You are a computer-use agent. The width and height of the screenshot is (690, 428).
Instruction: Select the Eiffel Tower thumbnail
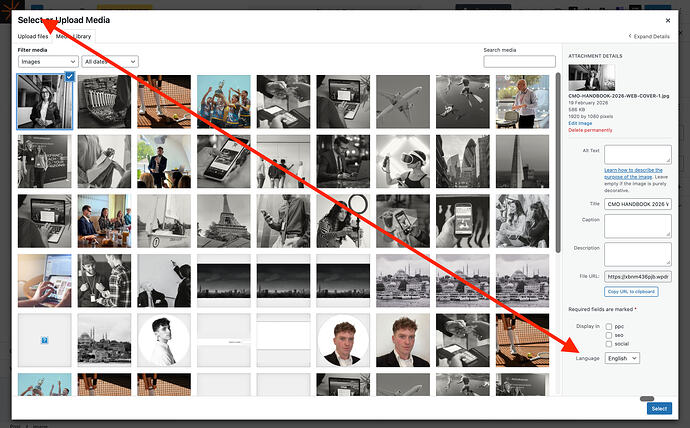(224, 221)
